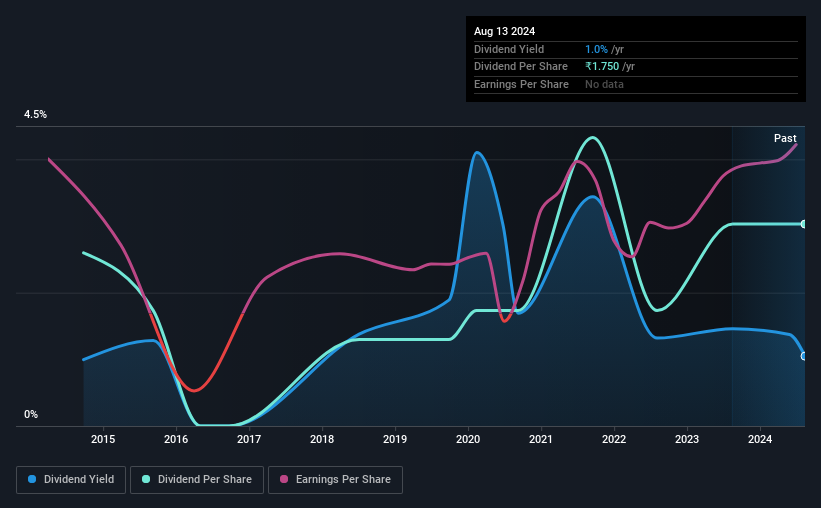821x508 pixels.
Task: Click the blue Dividend Yield legend dot
Action: pyautogui.click(x=32, y=479)
